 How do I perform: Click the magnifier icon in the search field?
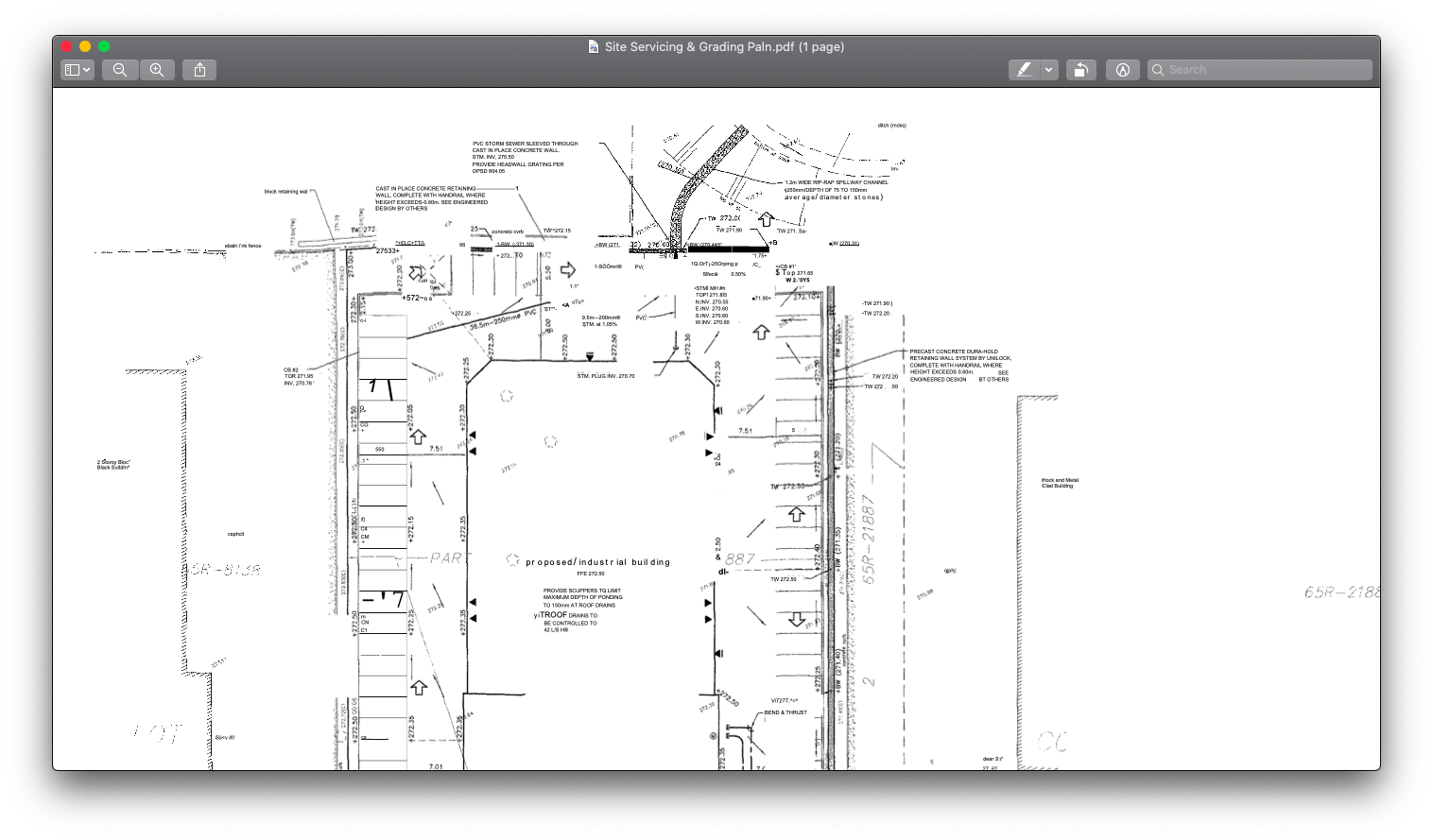point(1159,69)
